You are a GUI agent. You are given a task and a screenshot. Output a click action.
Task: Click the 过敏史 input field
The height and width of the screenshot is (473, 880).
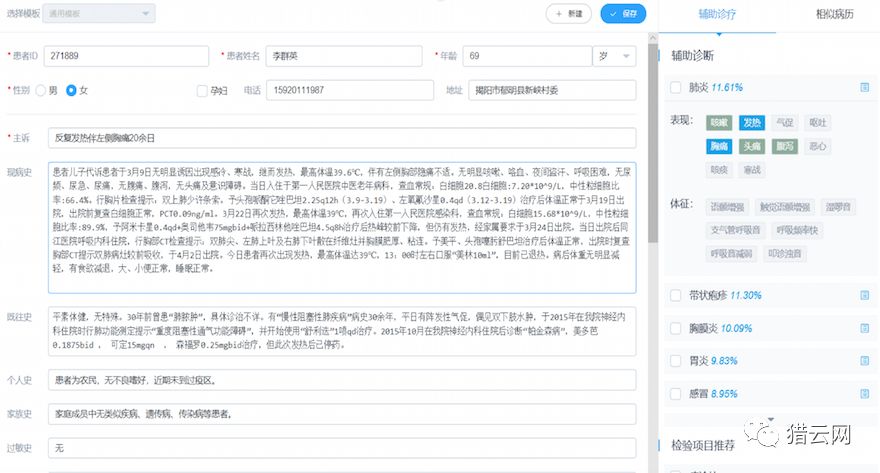coord(342,448)
